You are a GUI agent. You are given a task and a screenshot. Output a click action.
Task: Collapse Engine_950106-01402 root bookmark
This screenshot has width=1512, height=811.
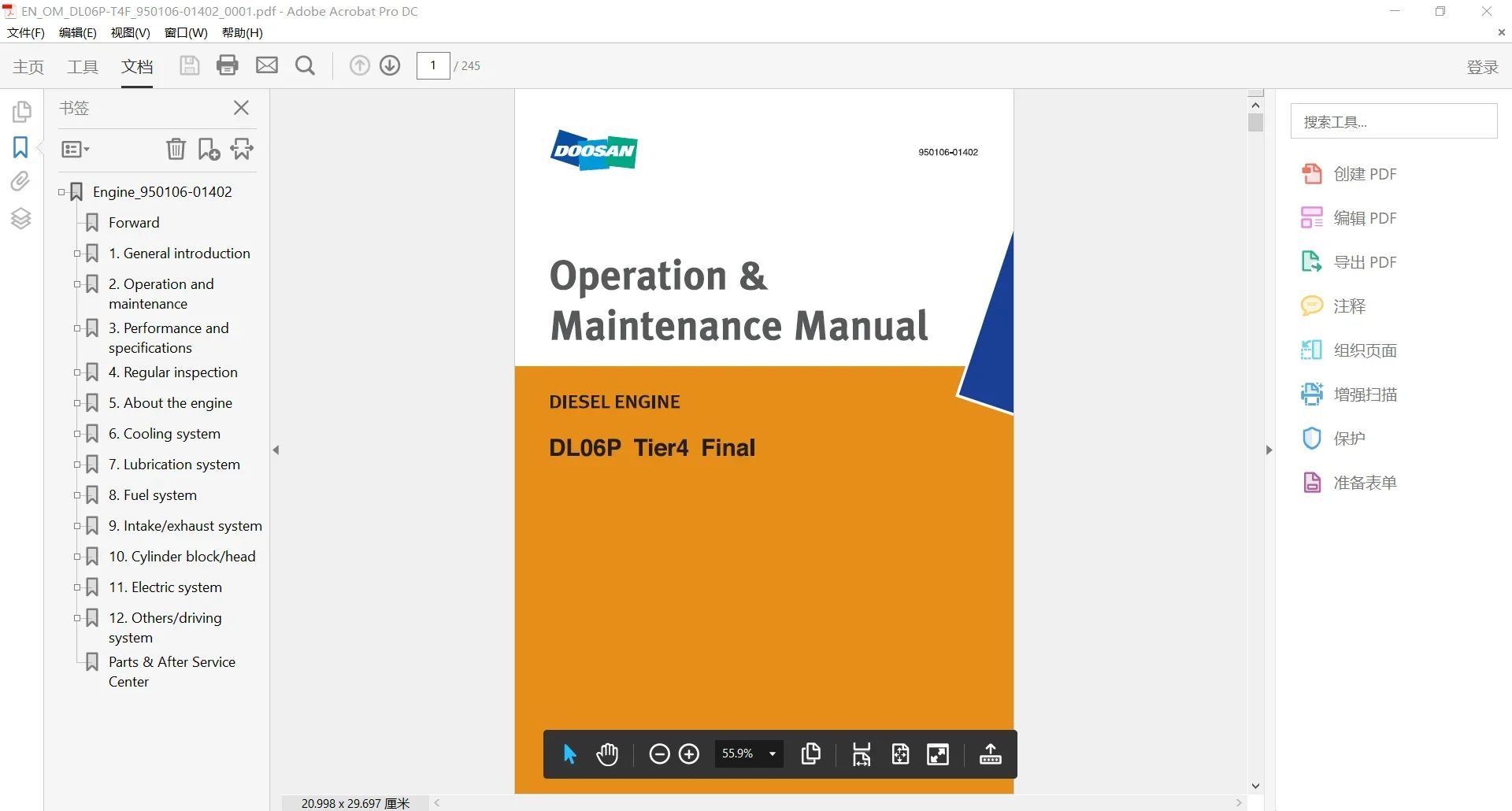(x=61, y=192)
